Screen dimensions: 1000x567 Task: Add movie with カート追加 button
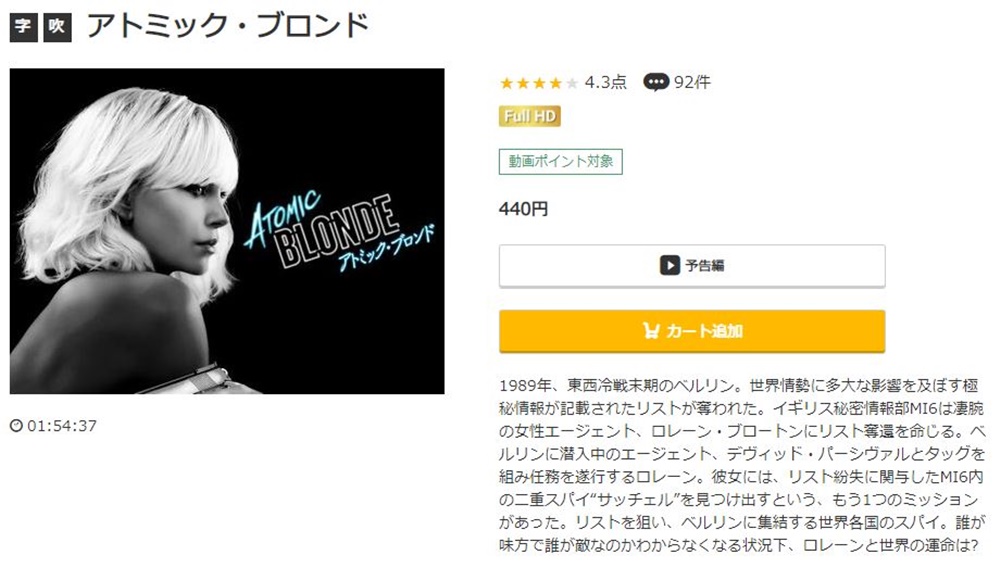coord(692,331)
